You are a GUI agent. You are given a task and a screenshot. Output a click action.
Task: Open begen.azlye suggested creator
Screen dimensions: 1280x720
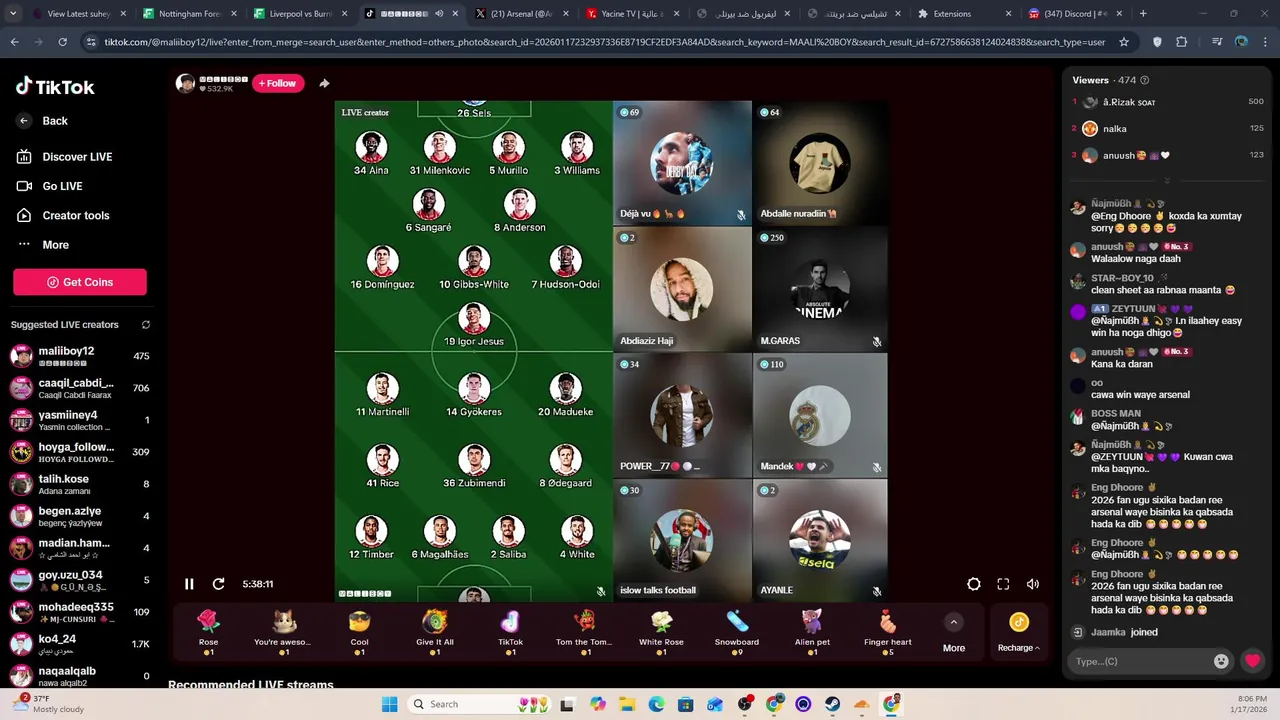80,516
